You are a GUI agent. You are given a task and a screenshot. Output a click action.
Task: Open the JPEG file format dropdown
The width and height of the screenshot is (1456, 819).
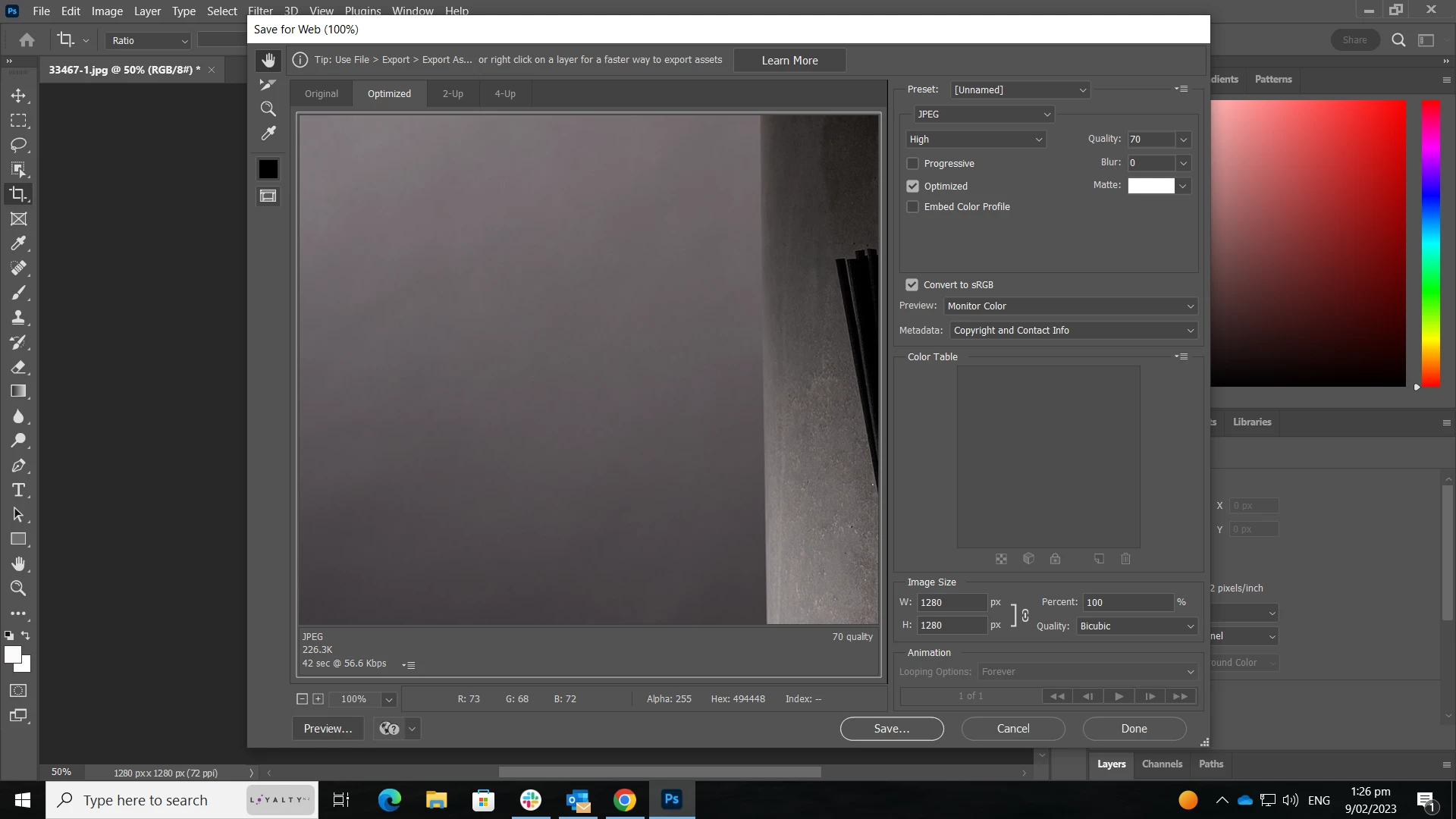(984, 115)
